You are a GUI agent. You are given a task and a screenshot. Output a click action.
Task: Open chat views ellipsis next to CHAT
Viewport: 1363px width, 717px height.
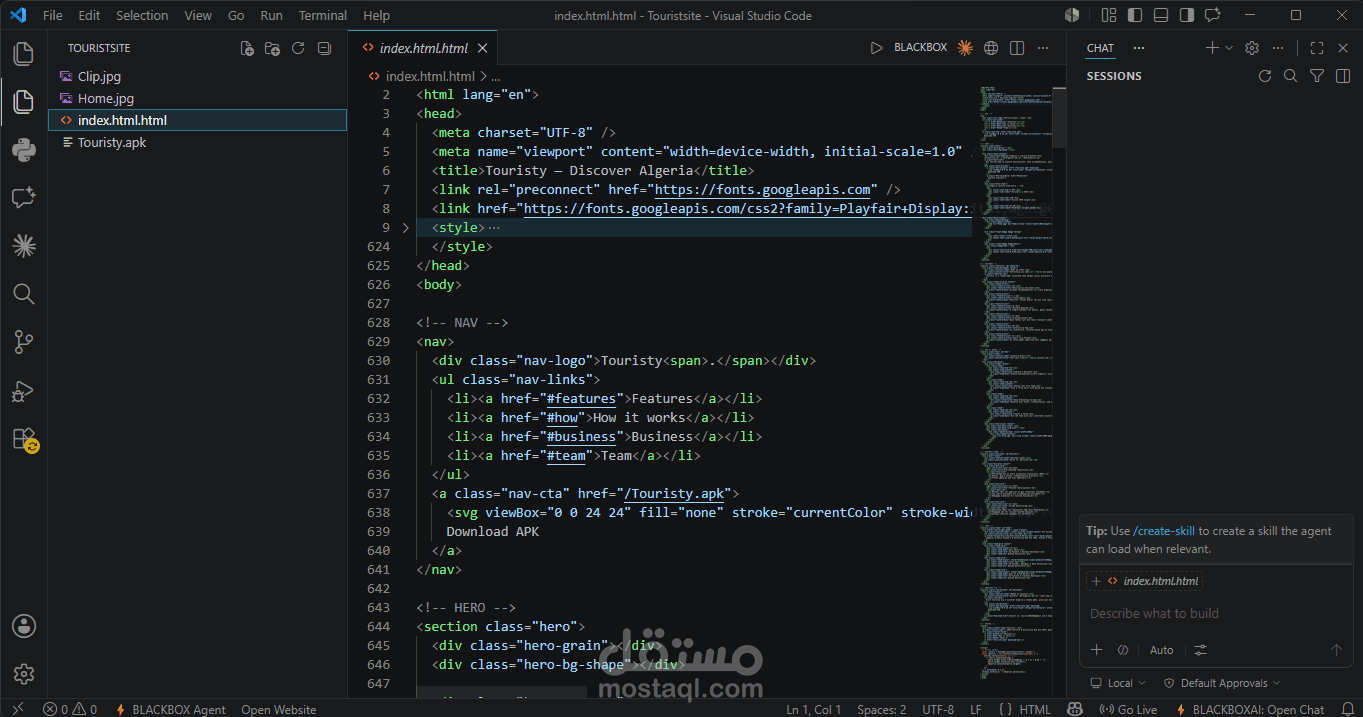coord(1138,48)
